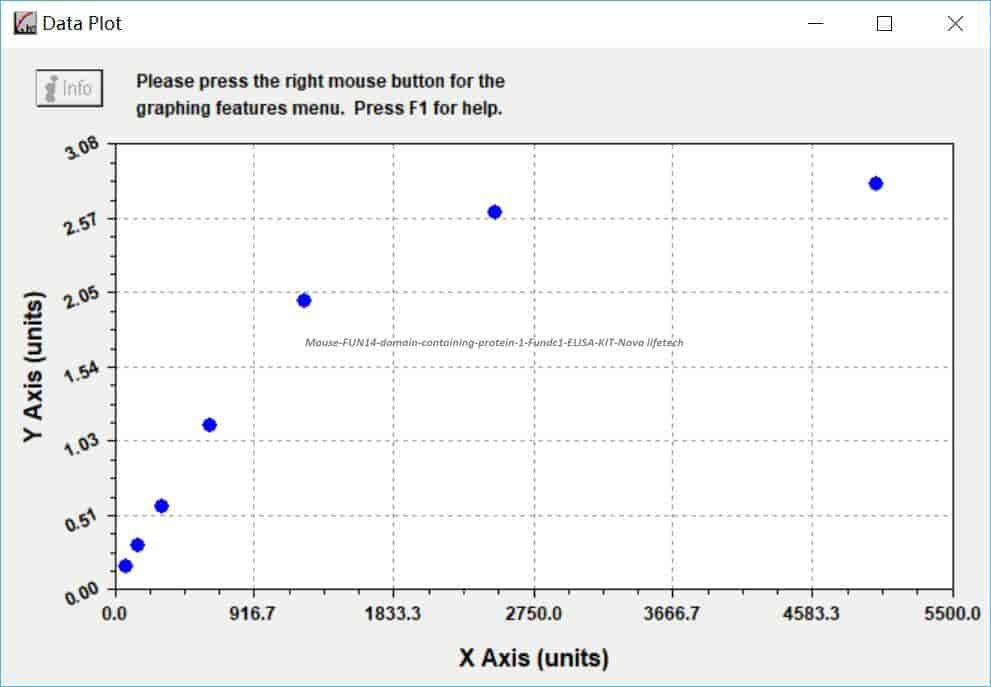Select the data point just above the 2.57 gridline
Image resolution: width=991 pixels, height=687 pixels.
click(495, 212)
